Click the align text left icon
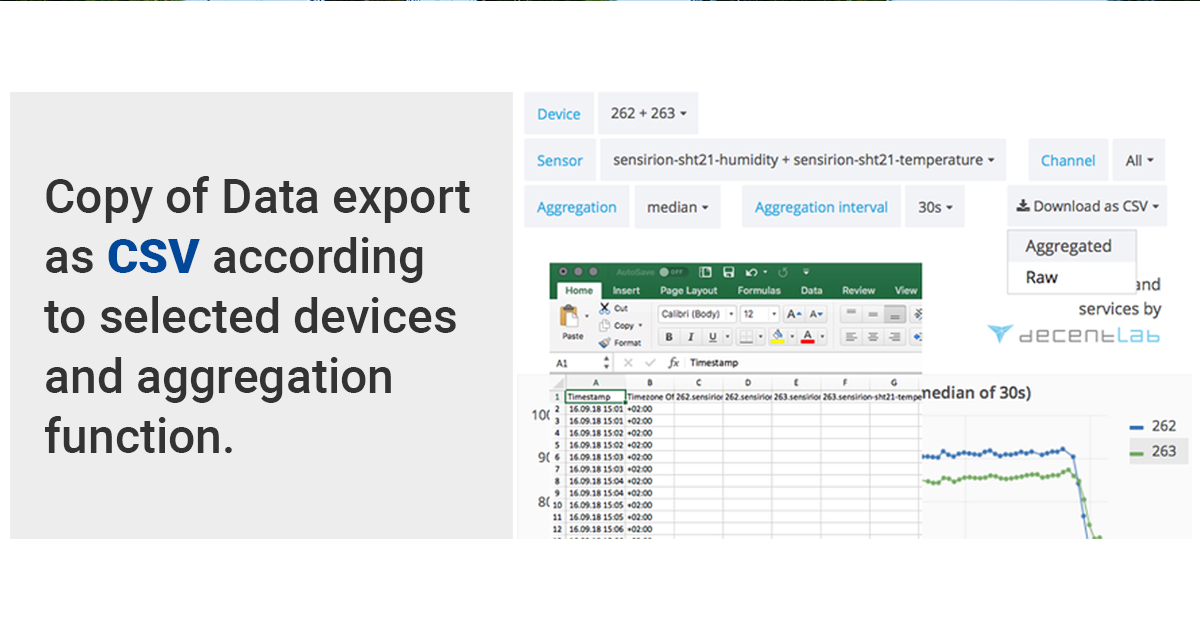 click(851, 337)
